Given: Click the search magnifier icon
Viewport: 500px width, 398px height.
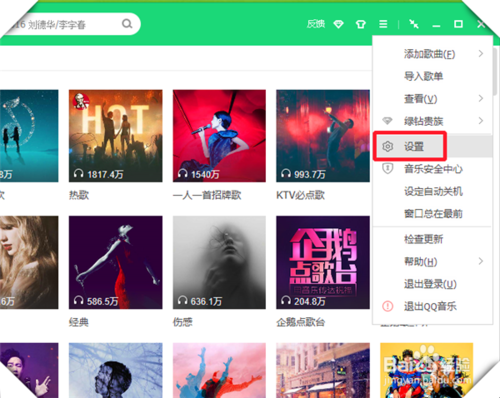Looking at the screenshot, I should click(x=127, y=24).
